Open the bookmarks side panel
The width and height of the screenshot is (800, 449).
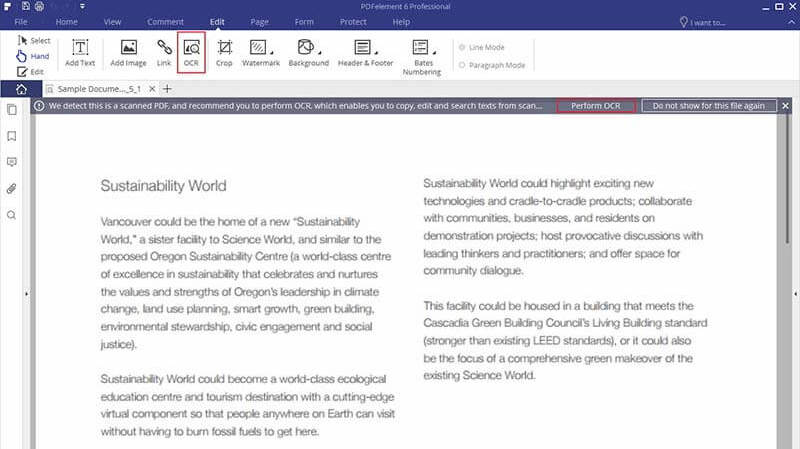tap(12, 136)
